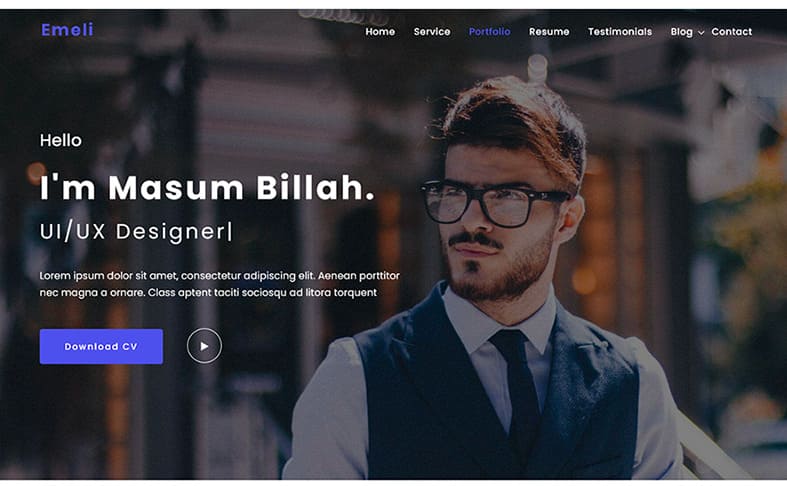Click the 'nec magna a ornare' line
Image resolution: width=787 pixels, height=486 pixels.
point(208,292)
